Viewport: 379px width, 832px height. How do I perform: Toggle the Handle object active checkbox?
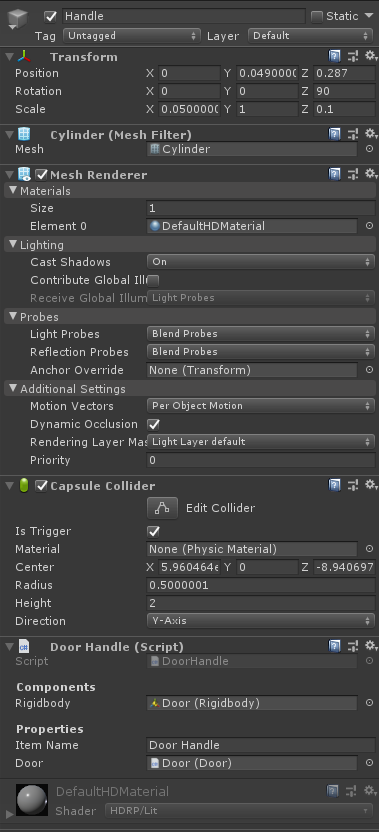tap(50, 16)
